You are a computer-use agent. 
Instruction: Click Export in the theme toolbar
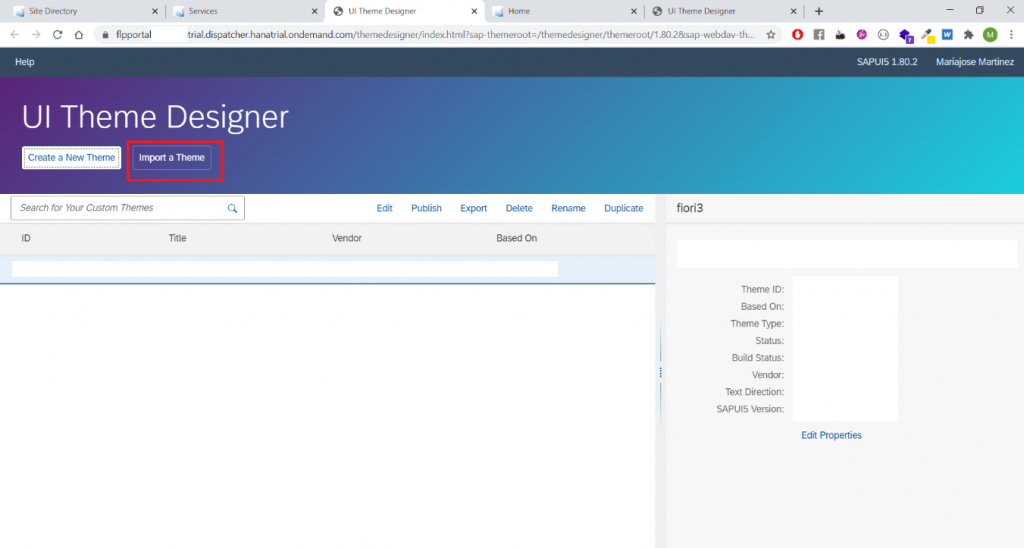[473, 208]
